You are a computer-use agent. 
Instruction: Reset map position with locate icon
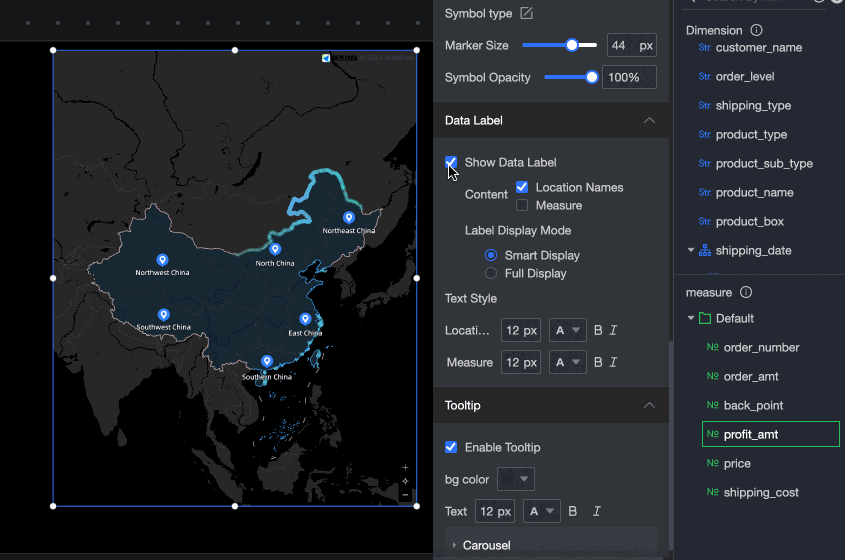tap(405, 481)
